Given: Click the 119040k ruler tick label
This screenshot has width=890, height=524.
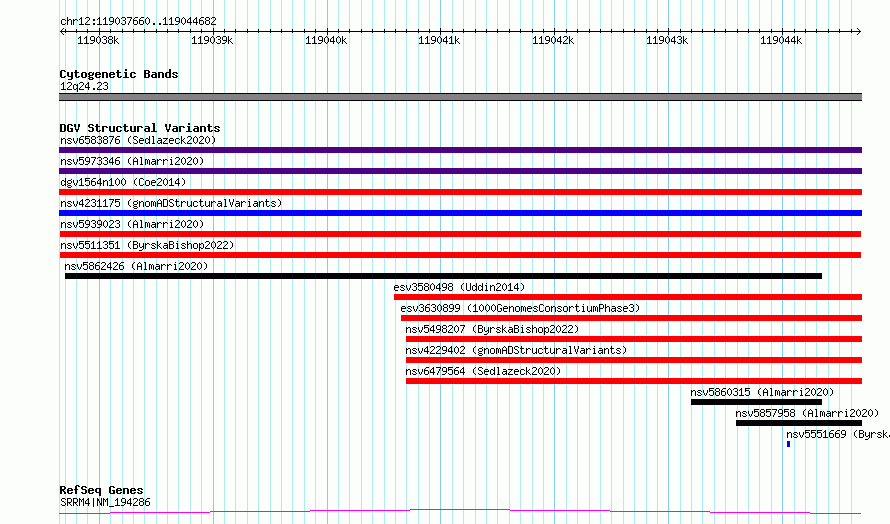Looking at the screenshot, I should pyautogui.click(x=326, y=40).
